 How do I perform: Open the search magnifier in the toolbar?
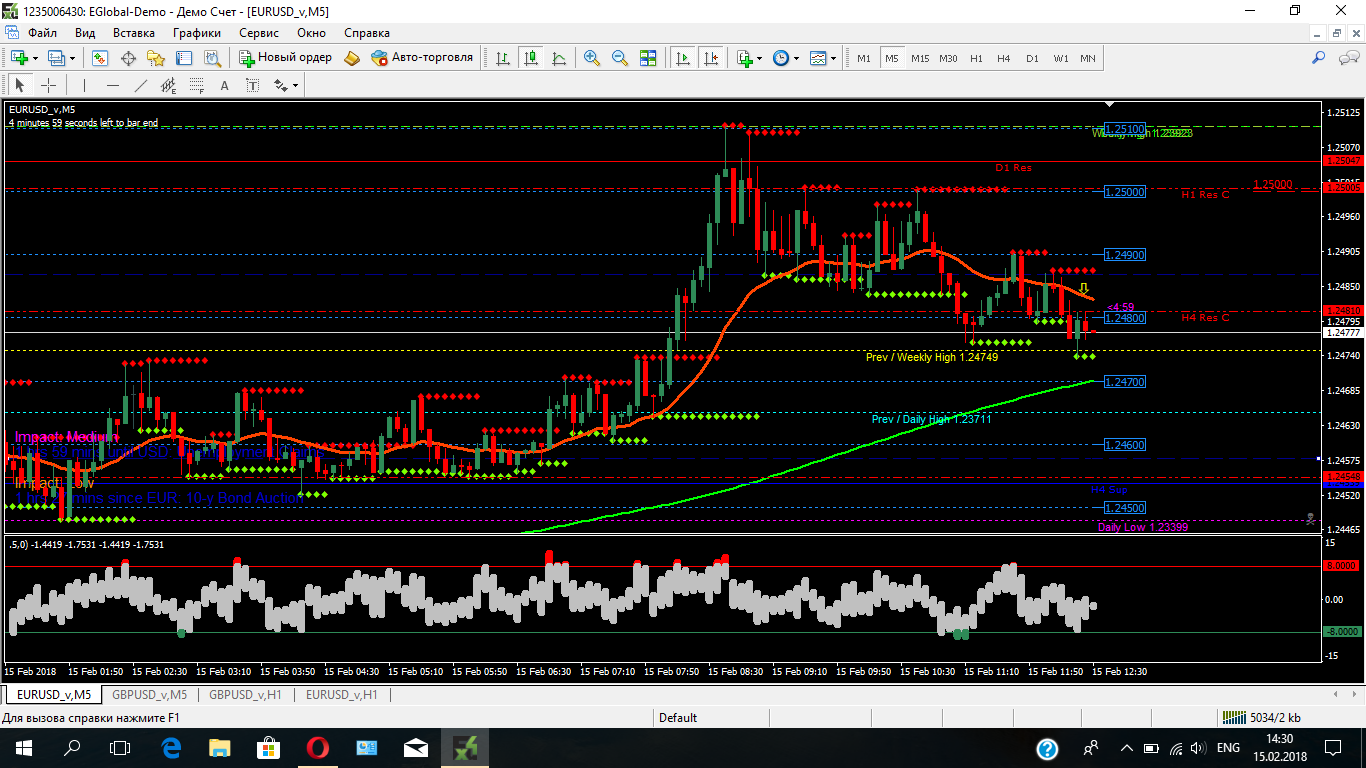tap(1319, 58)
